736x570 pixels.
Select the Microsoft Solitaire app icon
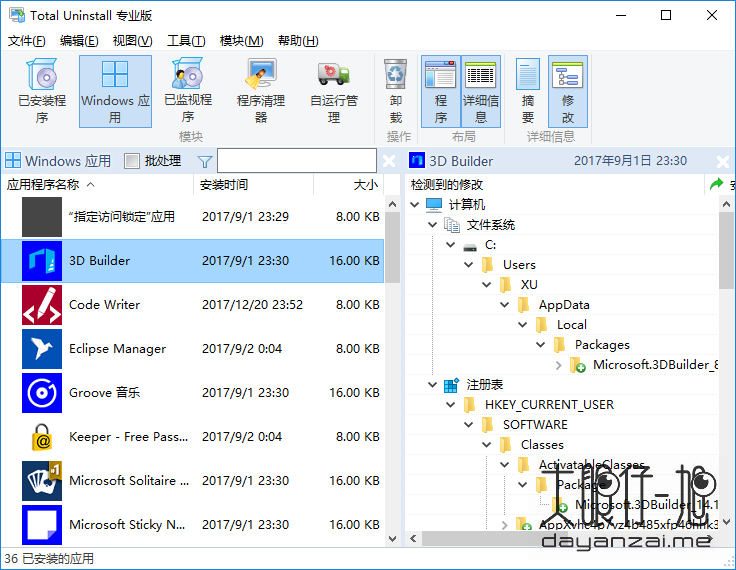click(42, 481)
